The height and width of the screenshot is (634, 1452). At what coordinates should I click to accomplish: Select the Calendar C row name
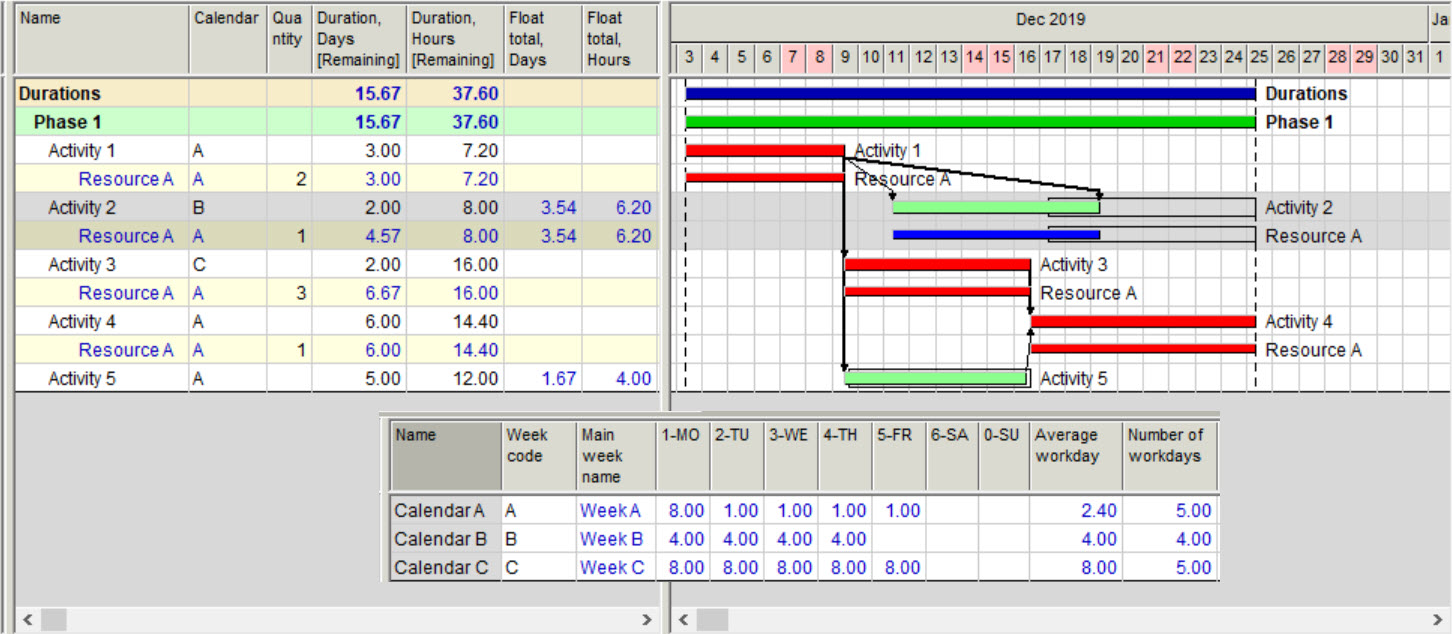[441, 568]
